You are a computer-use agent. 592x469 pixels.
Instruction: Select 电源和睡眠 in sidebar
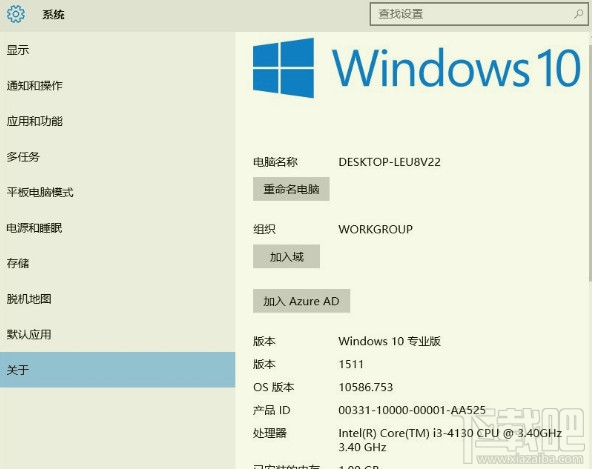pyautogui.click(x=117, y=227)
